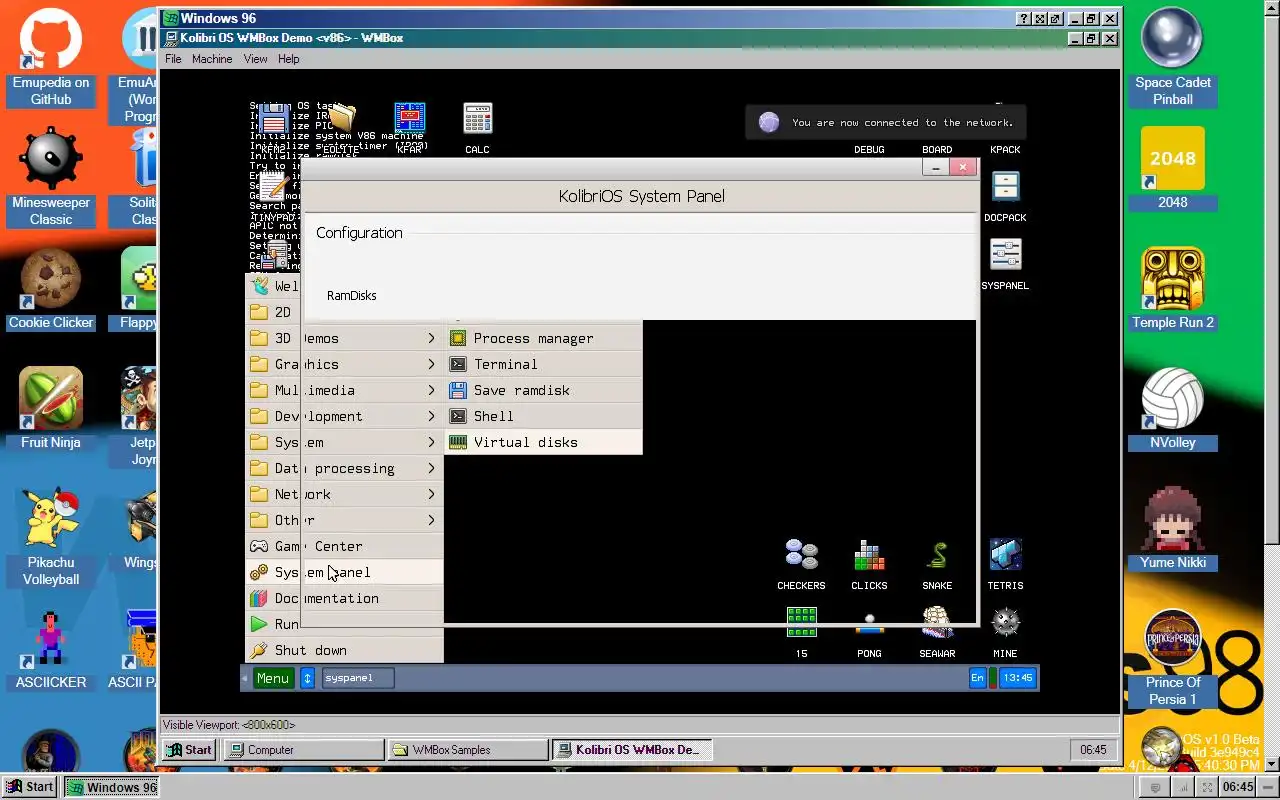Choose Shut down in Kolibri menu
1280x800 pixels.
tap(344, 650)
